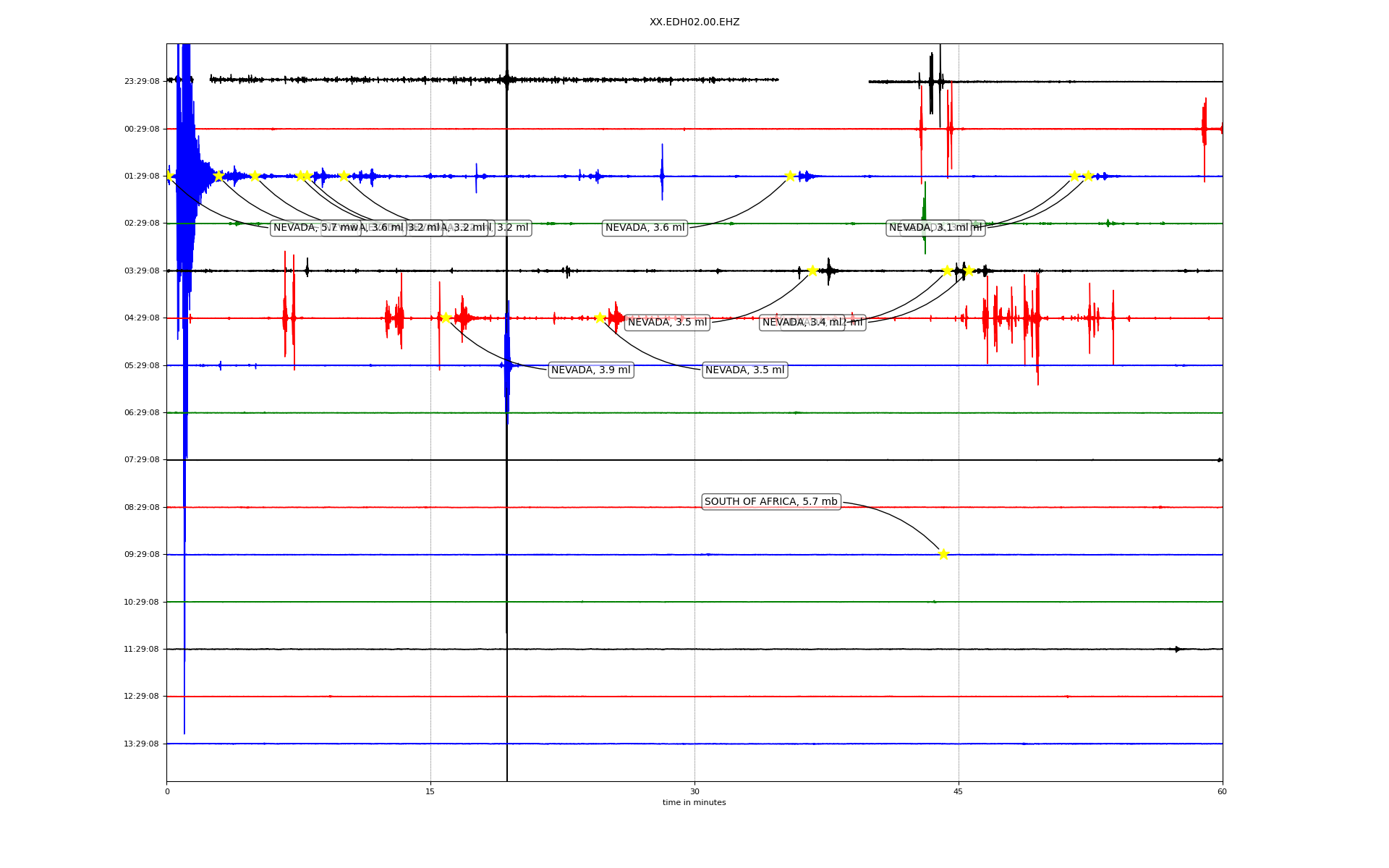Click the rightmost yellow star on the 01:29:08 trace
The image size is (1389, 868).
pos(1087,176)
